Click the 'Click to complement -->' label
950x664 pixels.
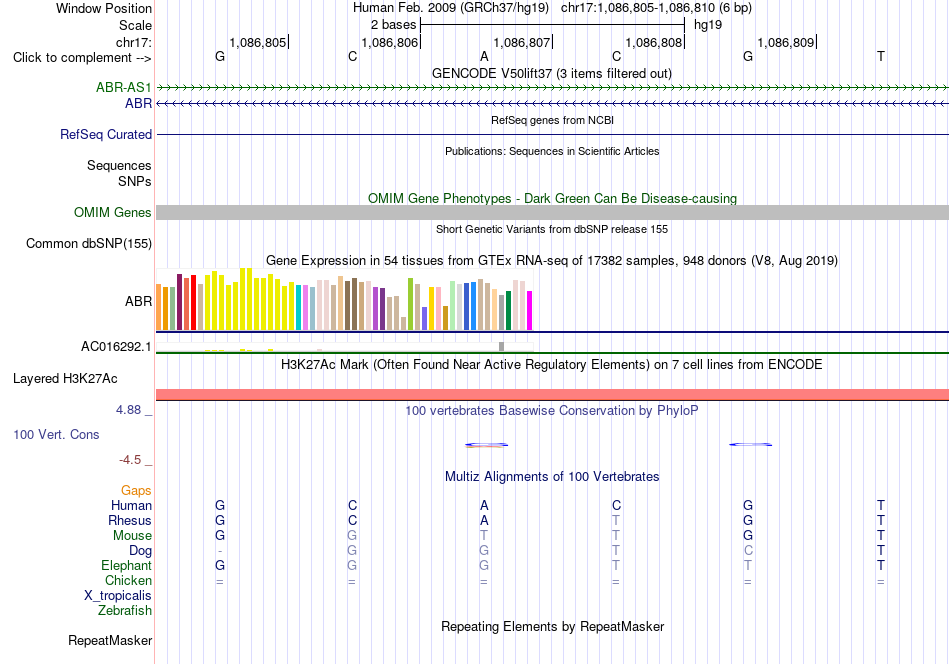pos(82,58)
